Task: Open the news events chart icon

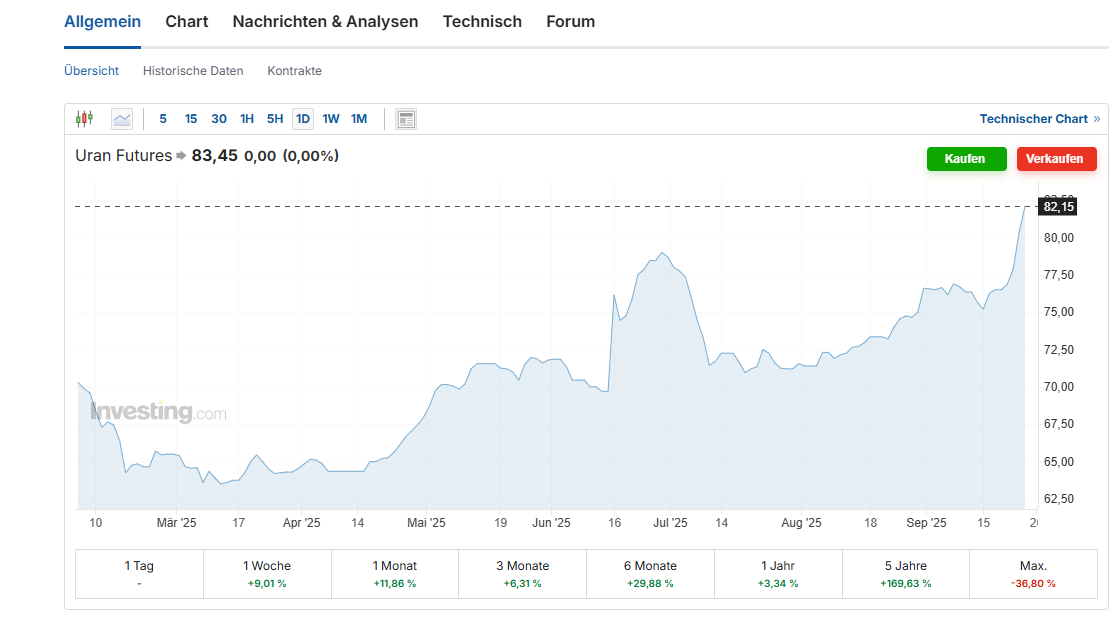Action: coord(405,118)
